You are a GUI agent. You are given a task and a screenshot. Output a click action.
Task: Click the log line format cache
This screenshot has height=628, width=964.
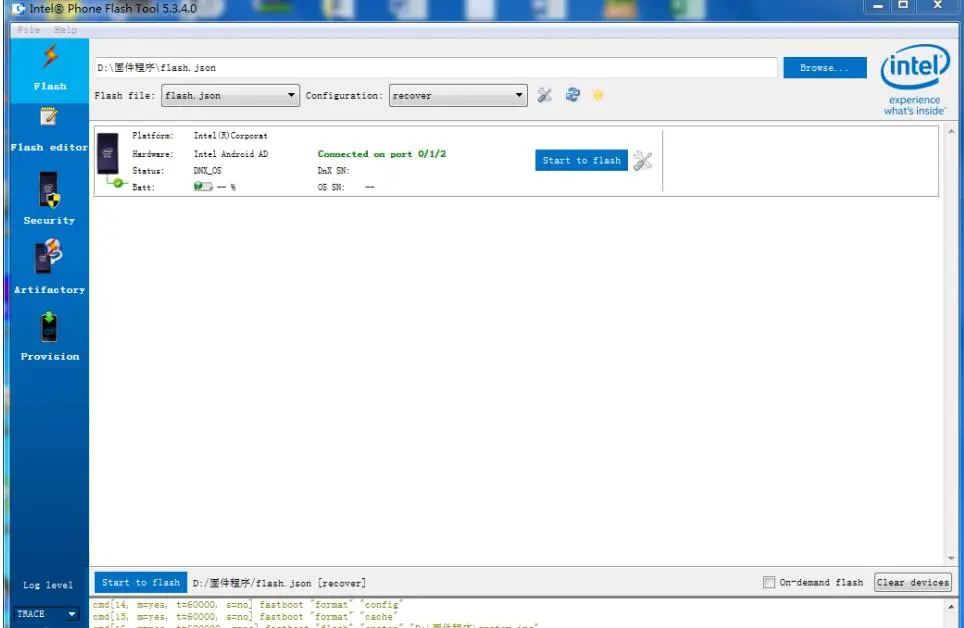click(243, 616)
